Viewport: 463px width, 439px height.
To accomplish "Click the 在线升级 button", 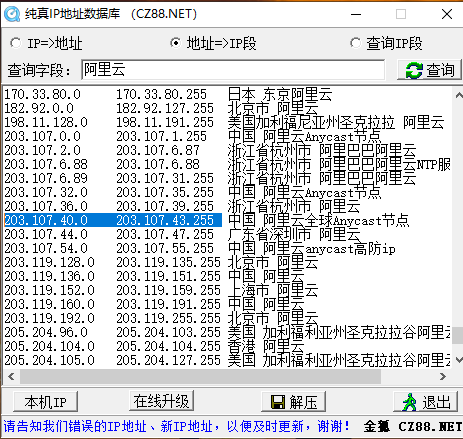I will 161,401.
